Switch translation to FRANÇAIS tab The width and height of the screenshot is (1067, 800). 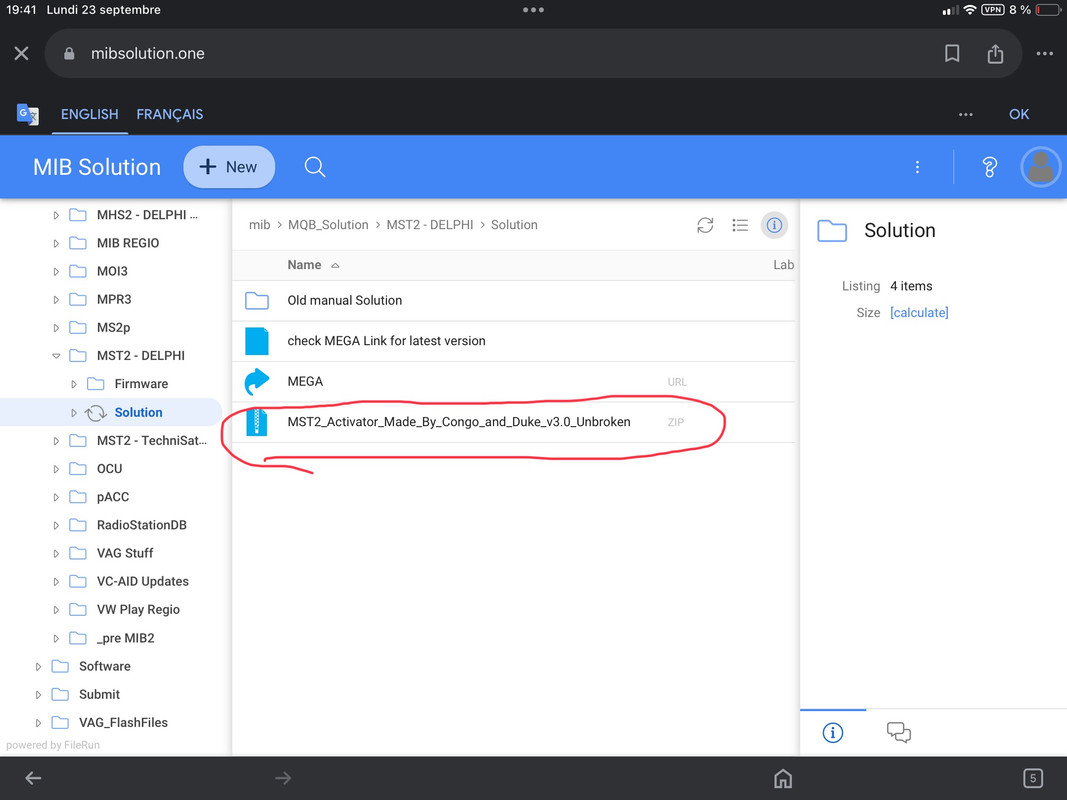click(169, 114)
